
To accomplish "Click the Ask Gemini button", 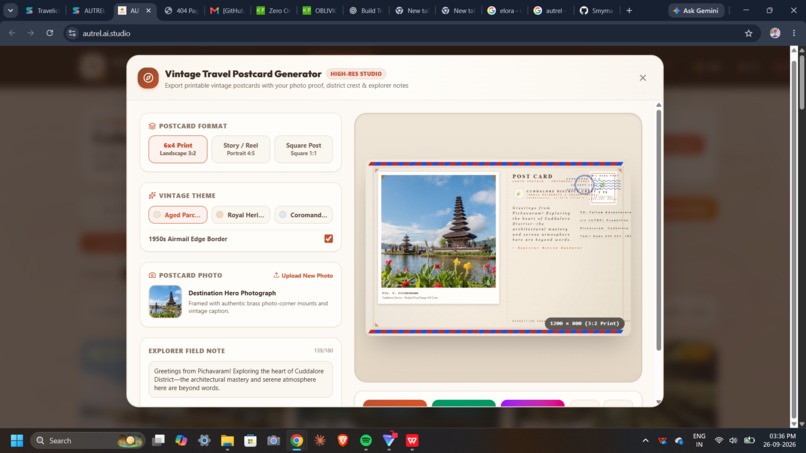I will pyautogui.click(x=696, y=10).
